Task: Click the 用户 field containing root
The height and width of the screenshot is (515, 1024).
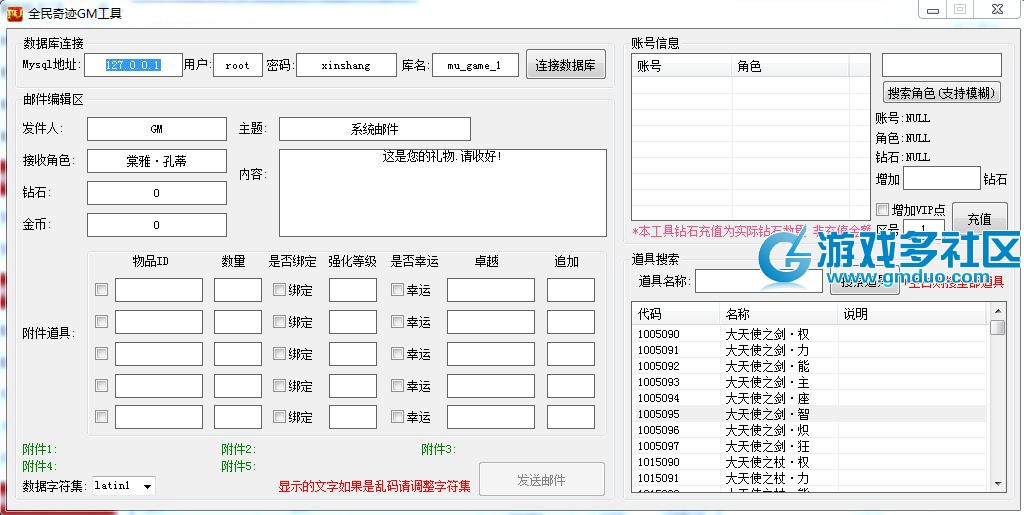Action: coord(238,65)
